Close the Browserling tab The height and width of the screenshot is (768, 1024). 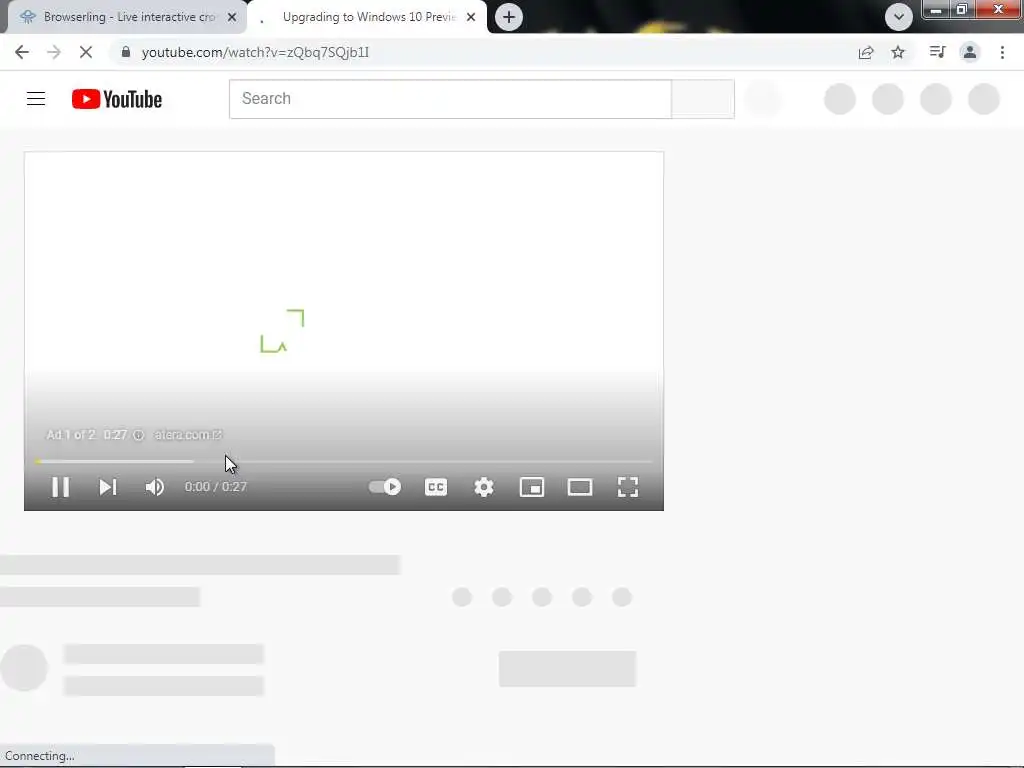(232, 18)
